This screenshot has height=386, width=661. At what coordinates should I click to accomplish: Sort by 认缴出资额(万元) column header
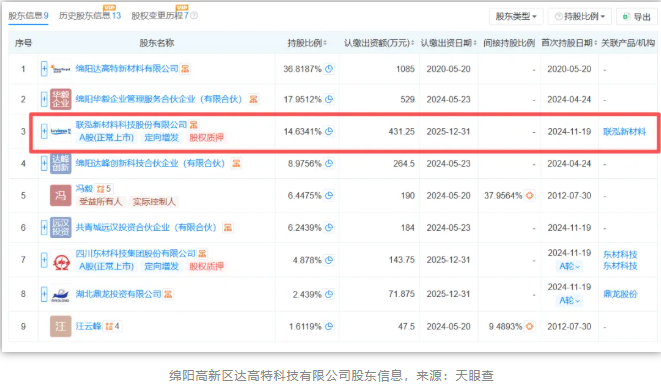pos(379,43)
